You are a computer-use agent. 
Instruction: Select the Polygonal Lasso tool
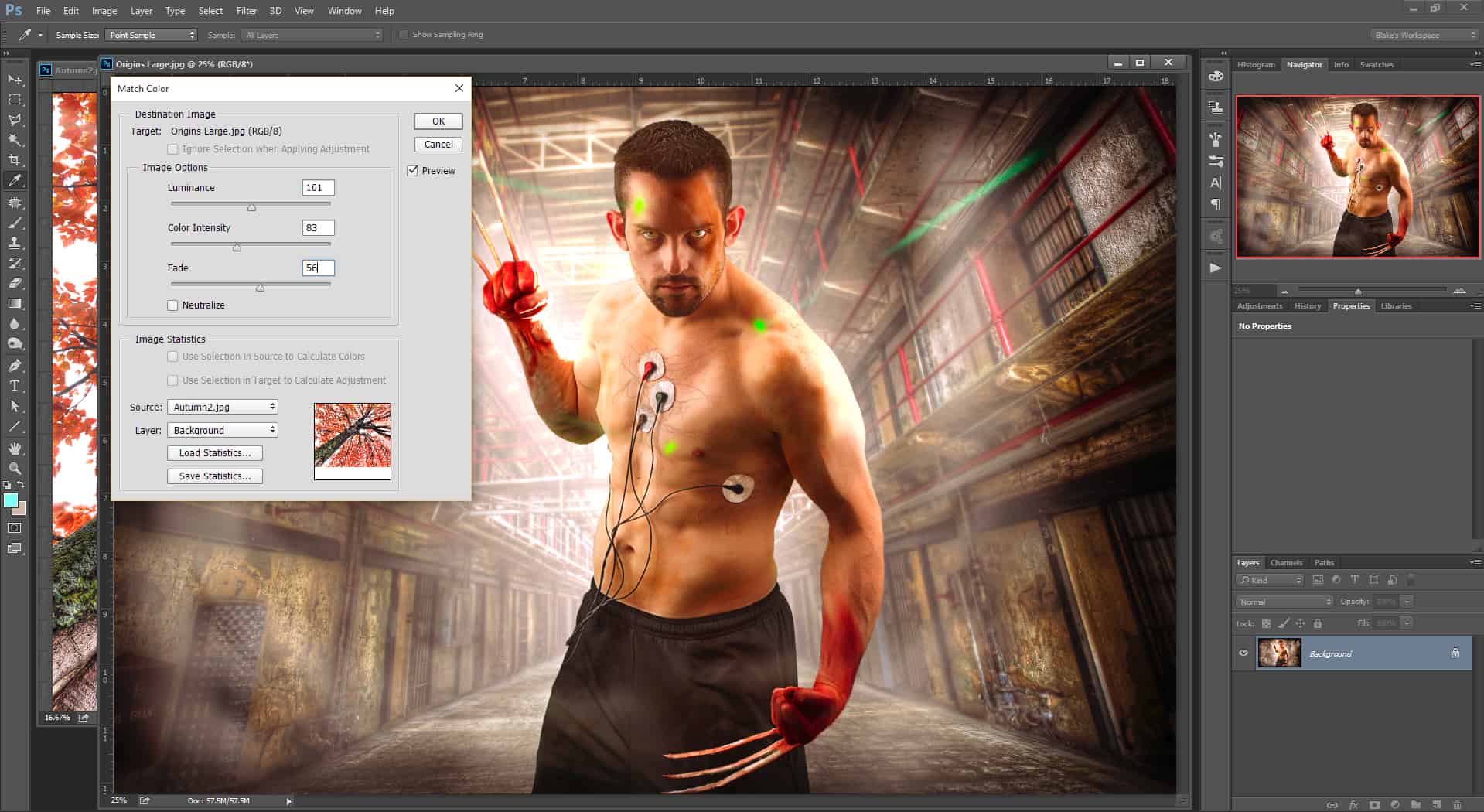point(15,120)
